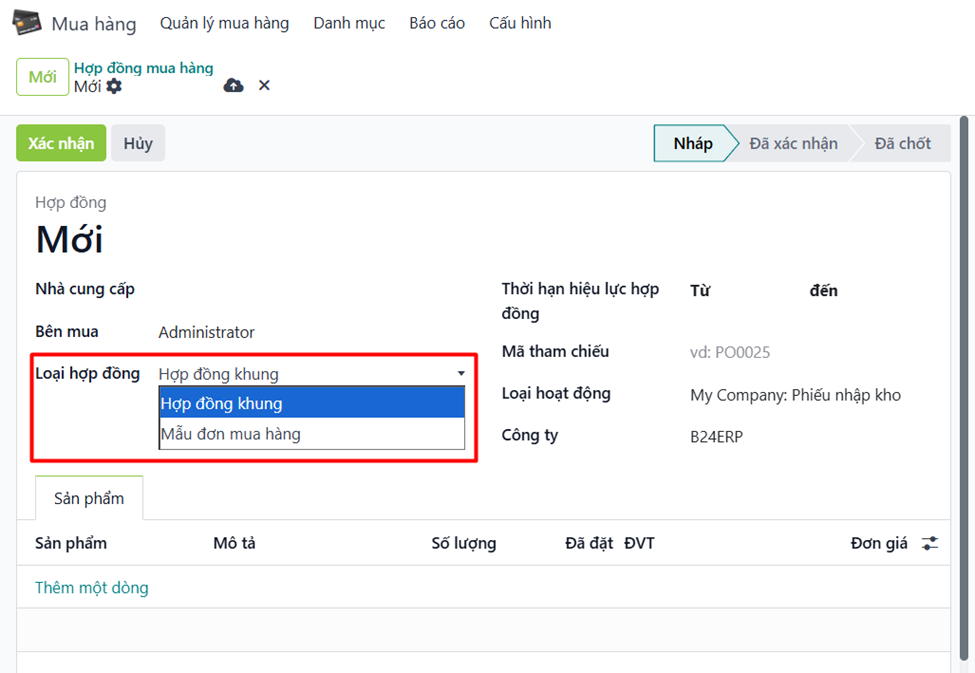This screenshot has height=673, width=975.
Task: Open column settings icon next to Đơn giá
Action: tap(930, 543)
